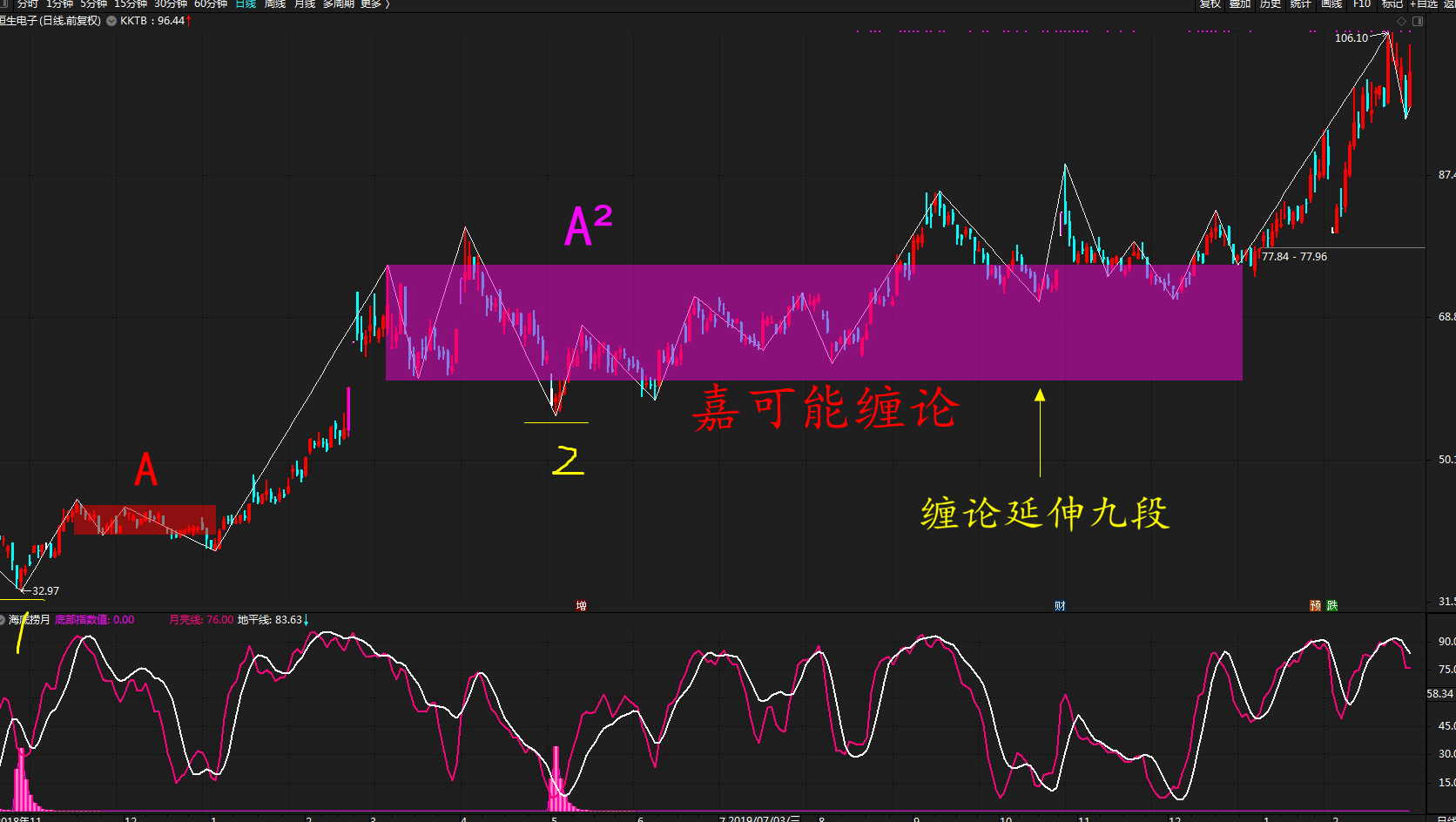Switch to the 分时 intraday view
The width and height of the screenshot is (1456, 822).
coord(28,3)
